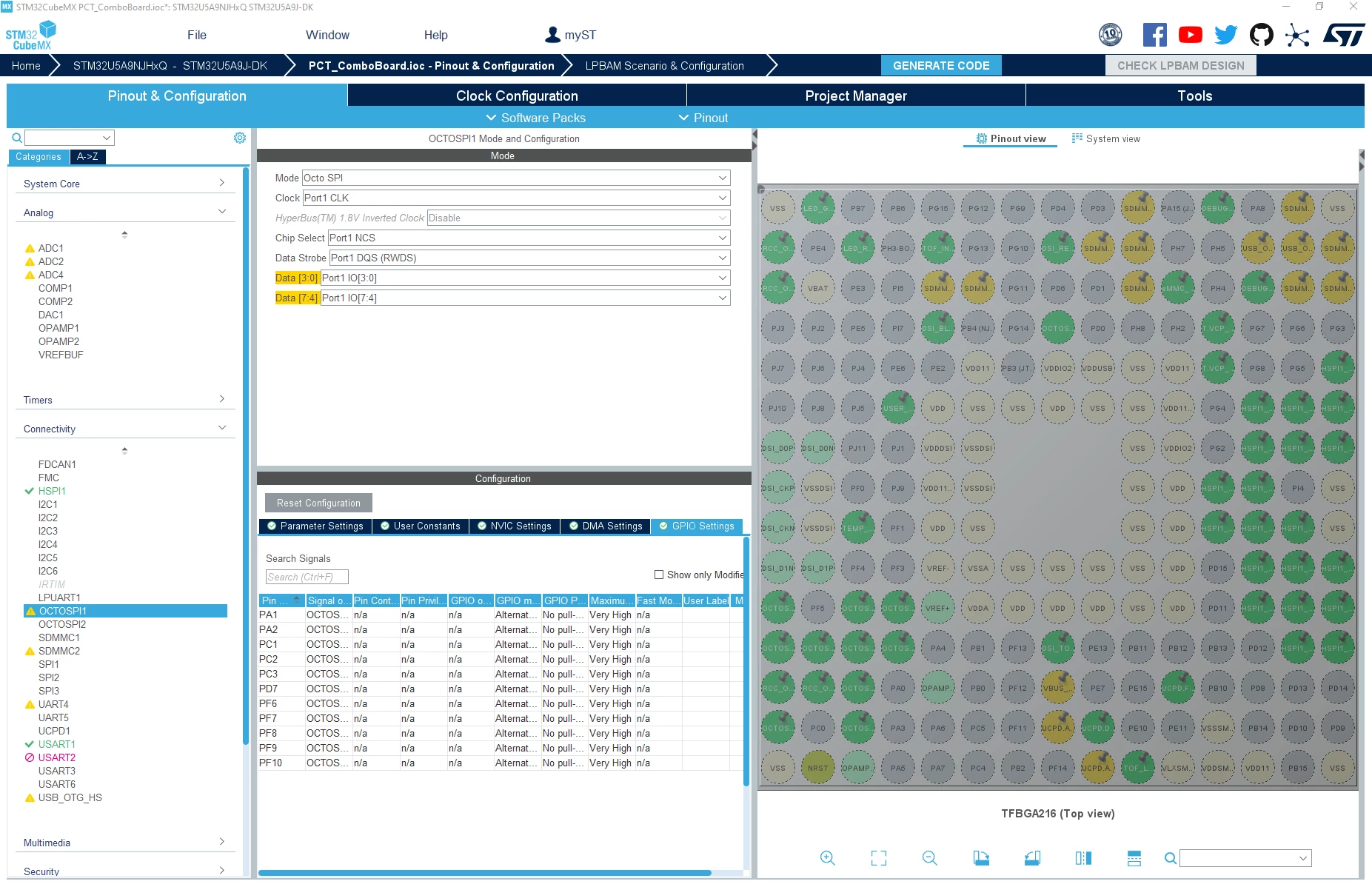Switch peripheral list to A->Z sorting
The height and width of the screenshot is (887, 1372).
87,156
